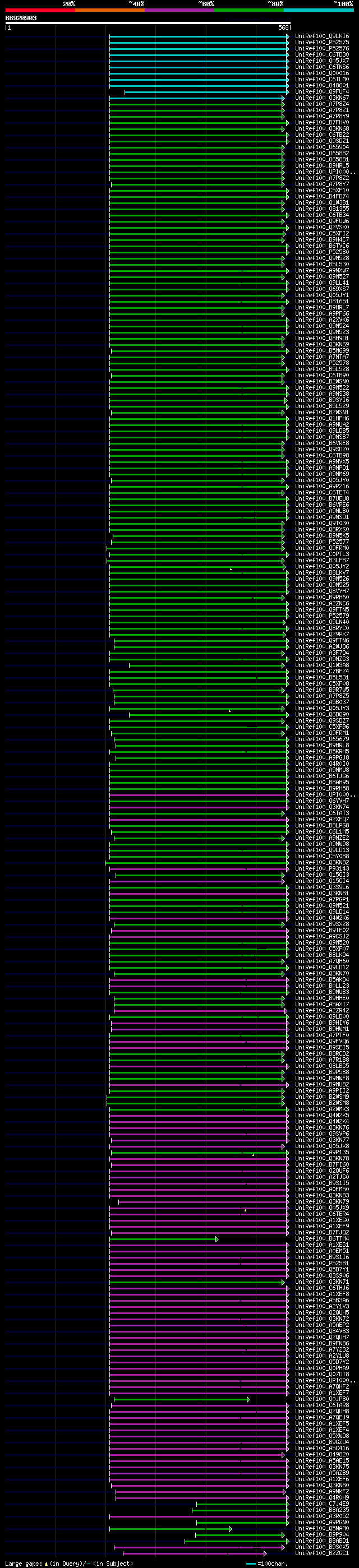Click the orange ~40% identity legend segment
This screenshot has height=1568, width=359.
[x=110, y=10]
